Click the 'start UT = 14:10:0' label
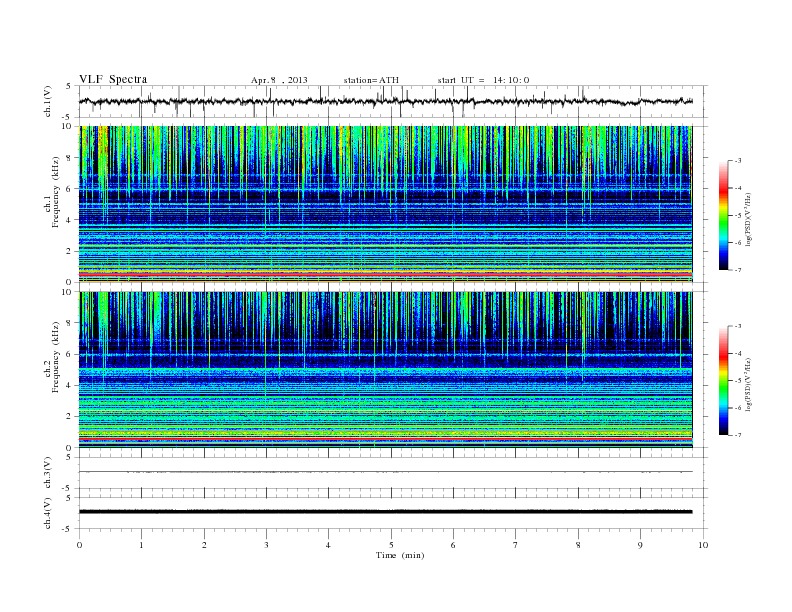Viewport: 792px width, 612px height. coord(483,80)
